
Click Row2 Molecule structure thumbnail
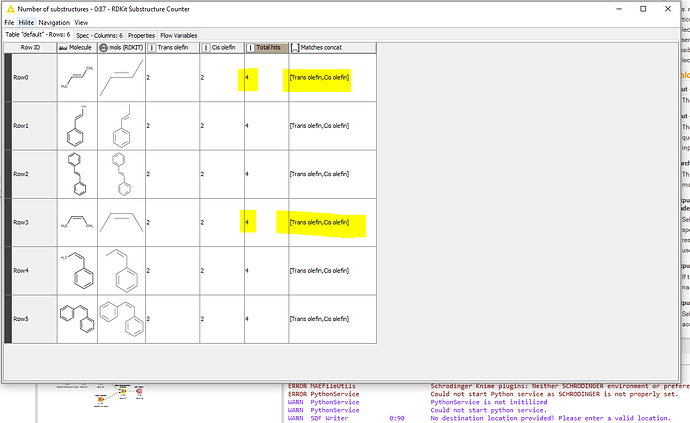click(77, 174)
